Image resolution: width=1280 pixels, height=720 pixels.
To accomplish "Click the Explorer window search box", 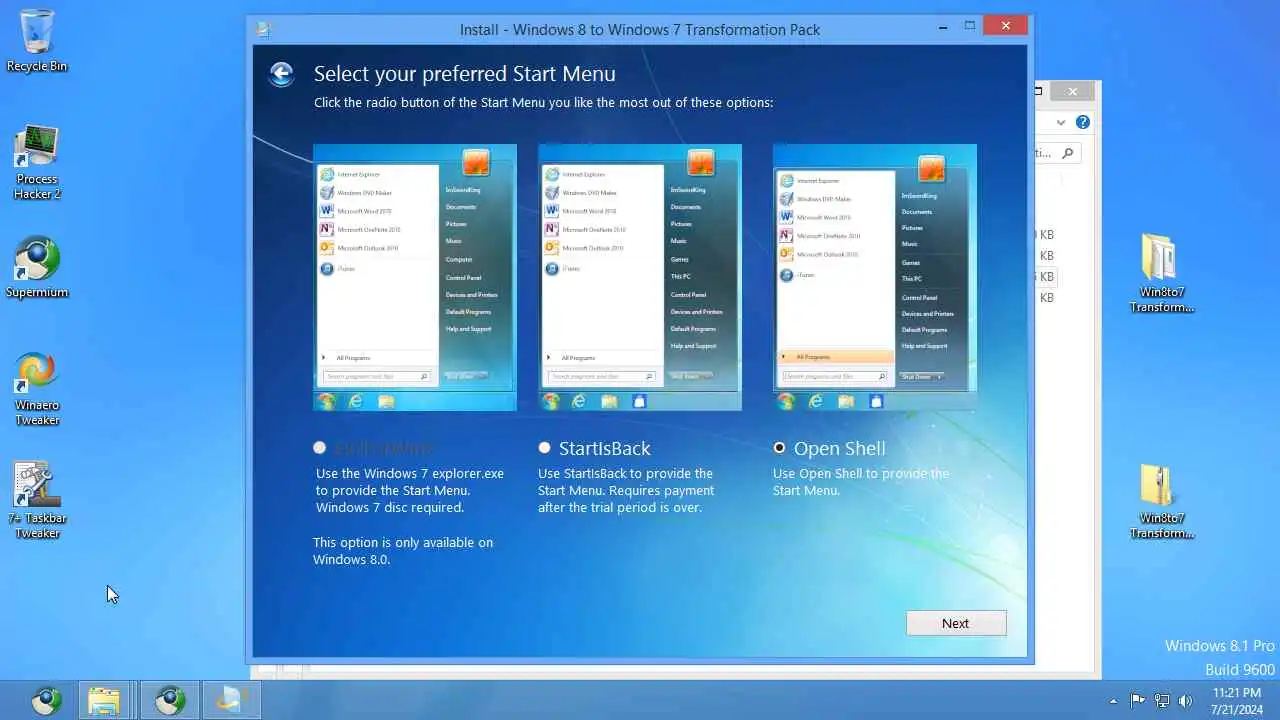I will point(1058,153).
